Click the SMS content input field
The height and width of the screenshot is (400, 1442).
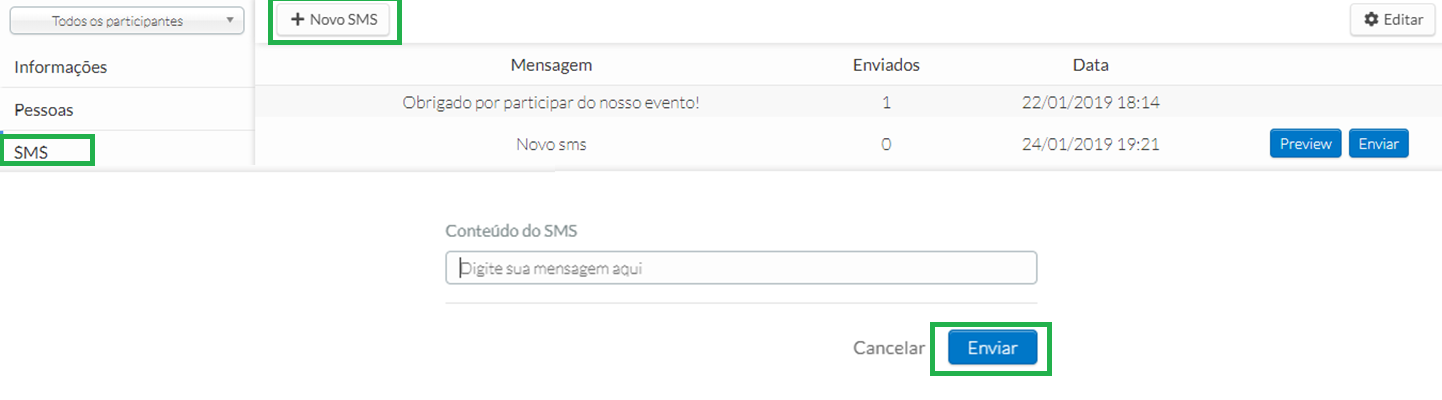(741, 268)
